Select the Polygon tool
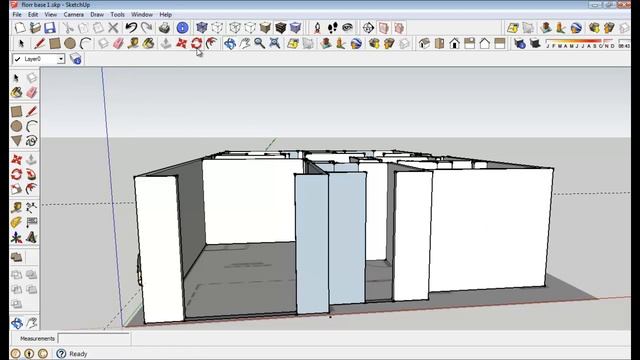The height and width of the screenshot is (360, 640). (x=16, y=141)
